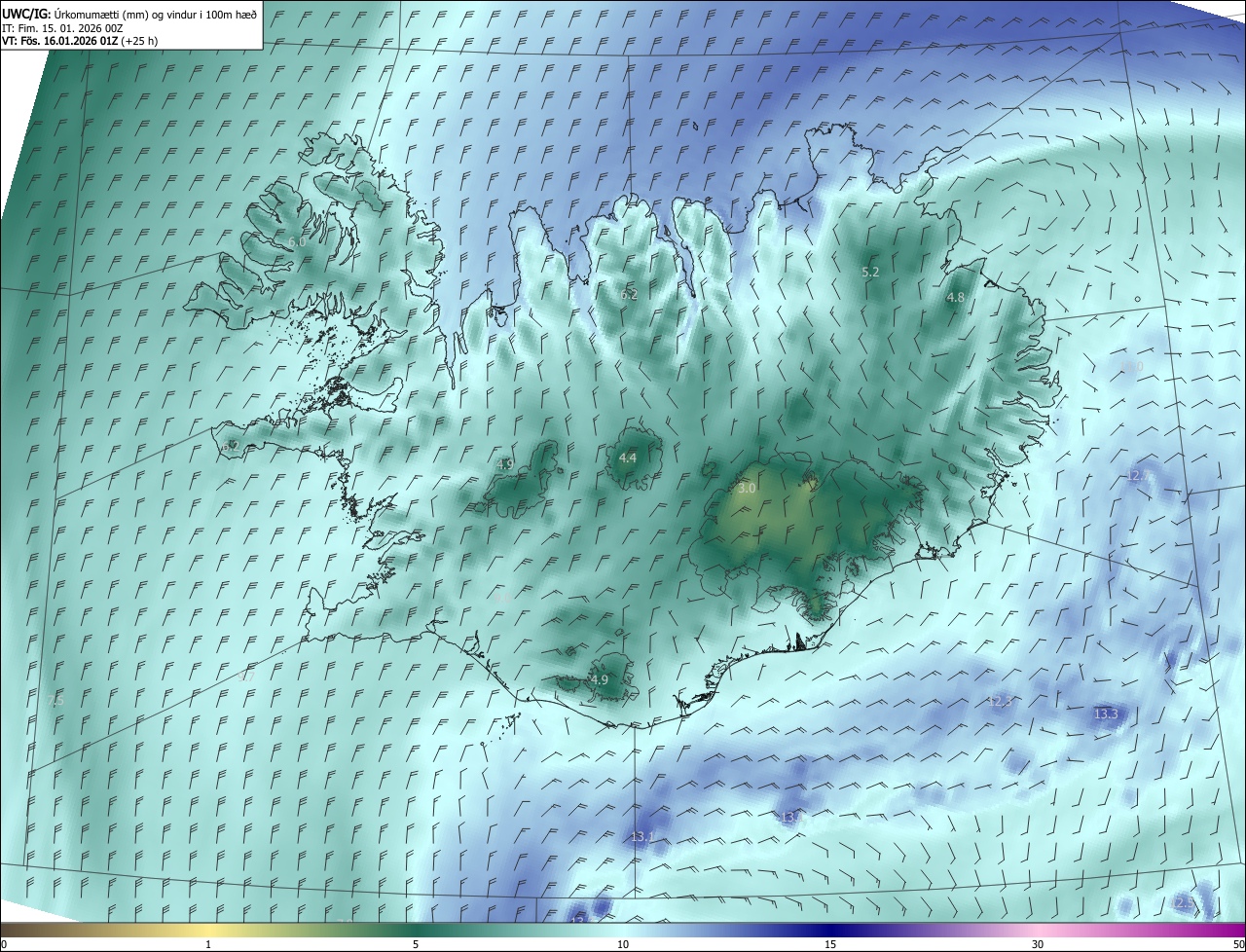The image size is (1246, 952).
Task: Click the color scale tick label 1
Action: click(208, 944)
